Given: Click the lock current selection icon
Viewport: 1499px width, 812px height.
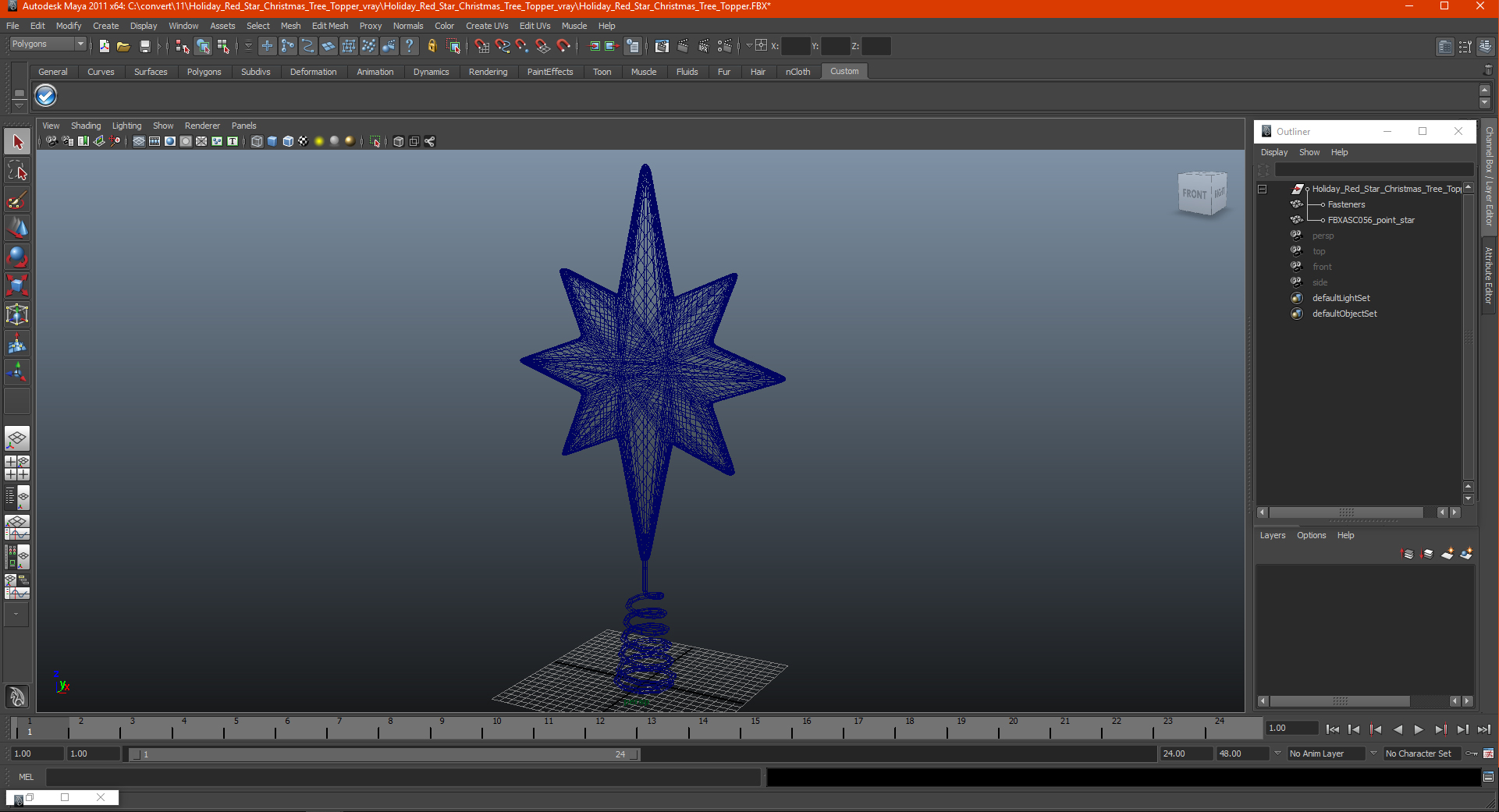Looking at the screenshot, I should coord(432,46).
